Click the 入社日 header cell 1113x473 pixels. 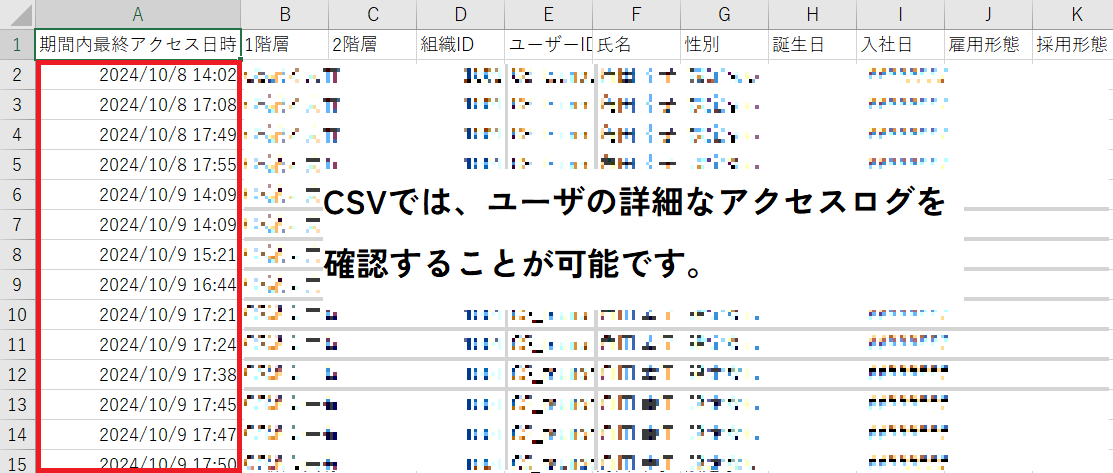901,45
